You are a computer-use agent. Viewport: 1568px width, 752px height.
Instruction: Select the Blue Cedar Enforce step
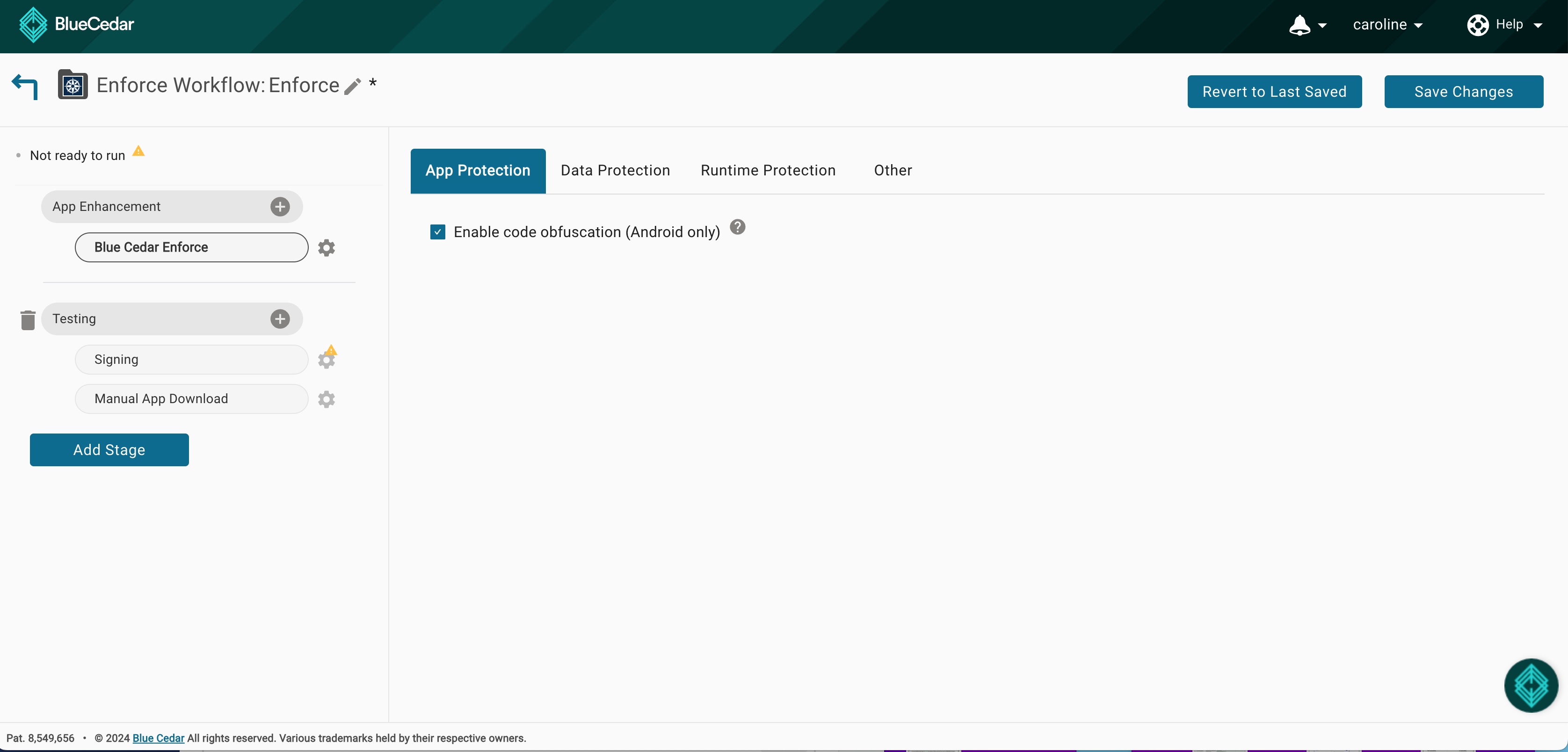(x=192, y=247)
